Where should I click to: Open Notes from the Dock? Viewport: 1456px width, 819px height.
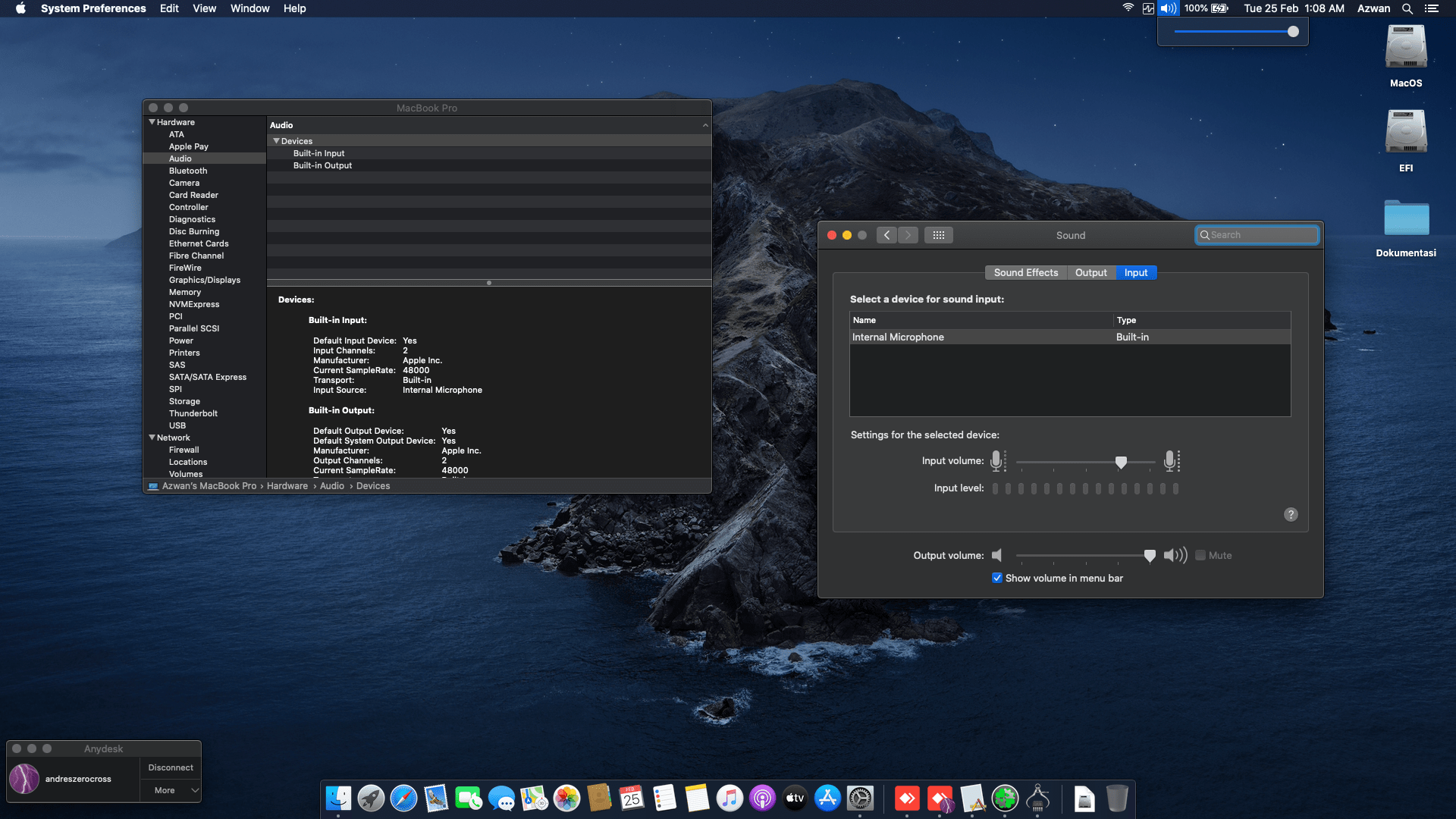pyautogui.click(x=697, y=799)
